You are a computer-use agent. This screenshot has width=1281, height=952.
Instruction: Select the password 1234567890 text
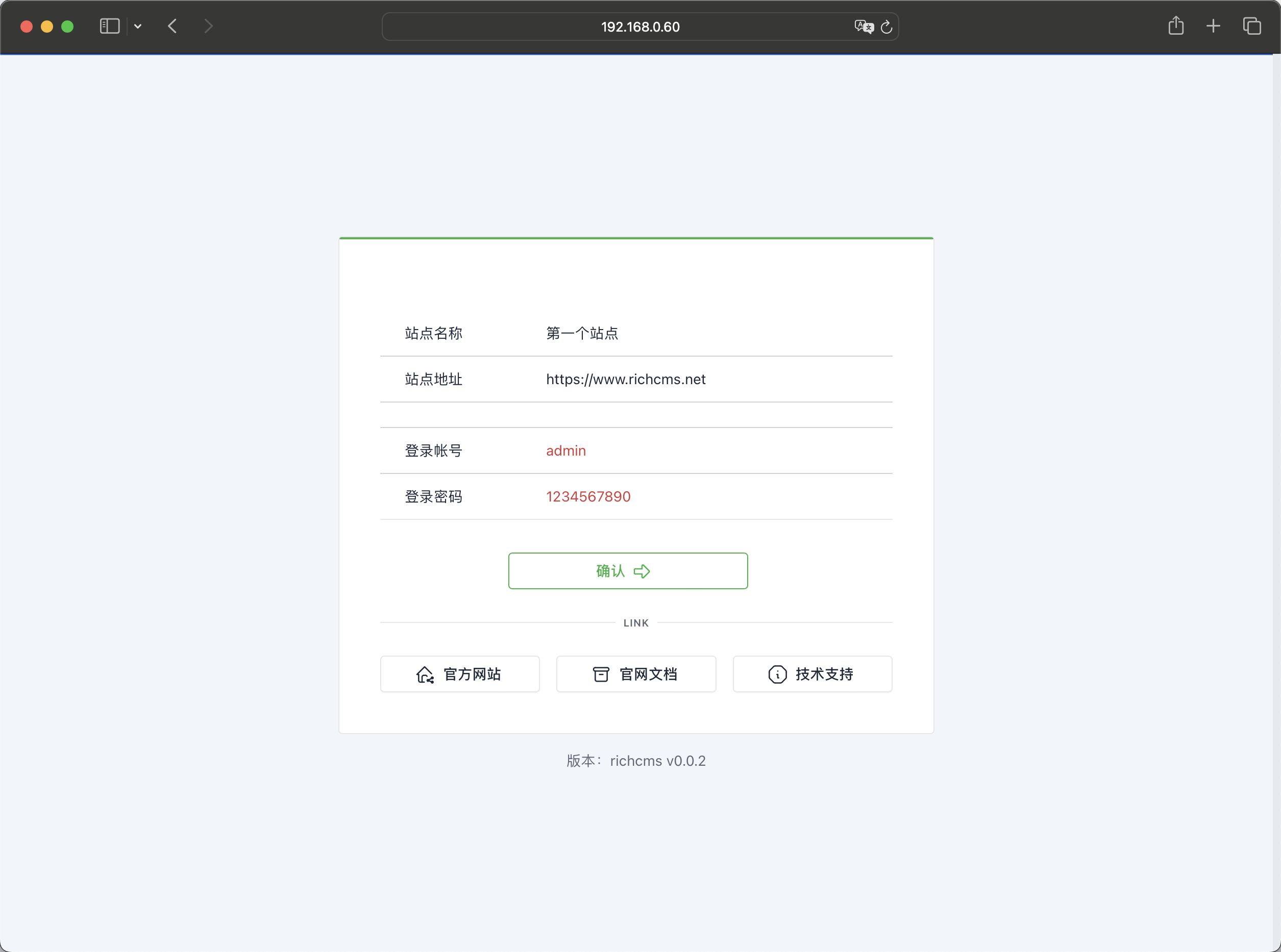pyautogui.click(x=588, y=497)
